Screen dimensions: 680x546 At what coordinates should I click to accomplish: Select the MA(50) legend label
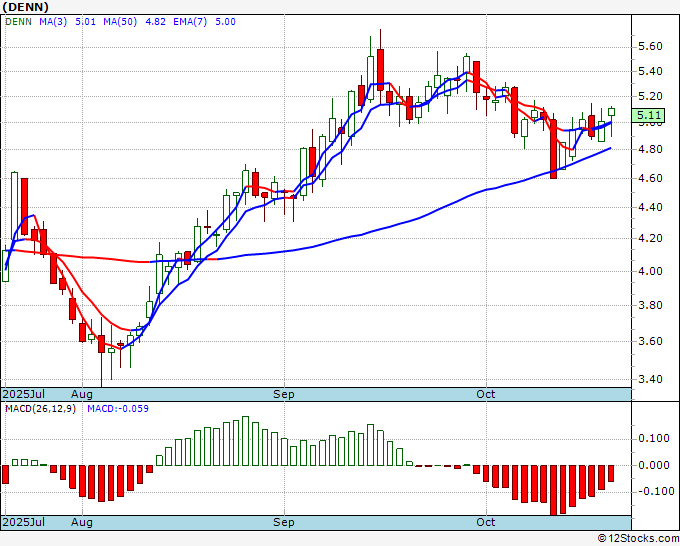(x=120, y=22)
